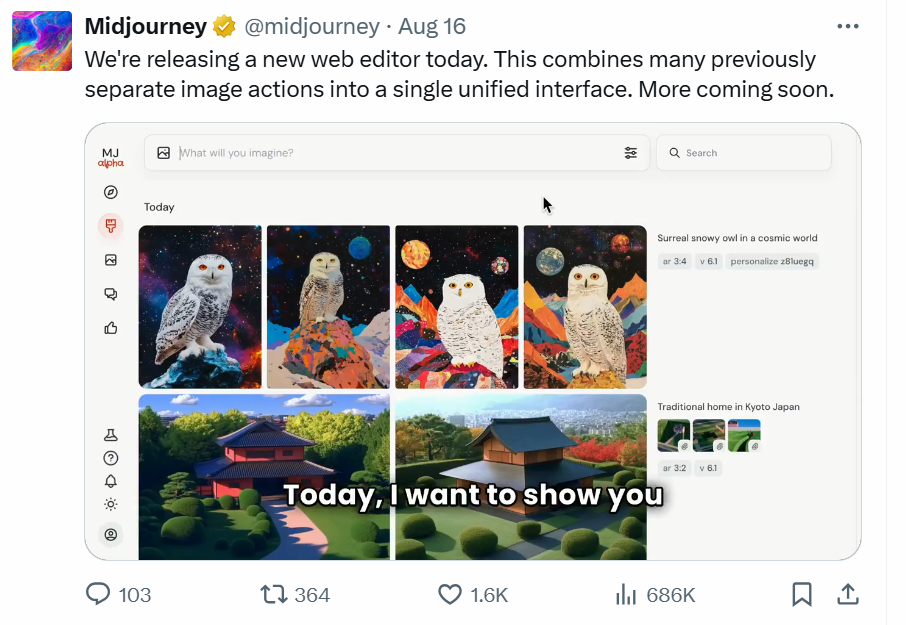Select the Create paintbrush icon in sidebar
906x625 pixels.
tap(111, 226)
